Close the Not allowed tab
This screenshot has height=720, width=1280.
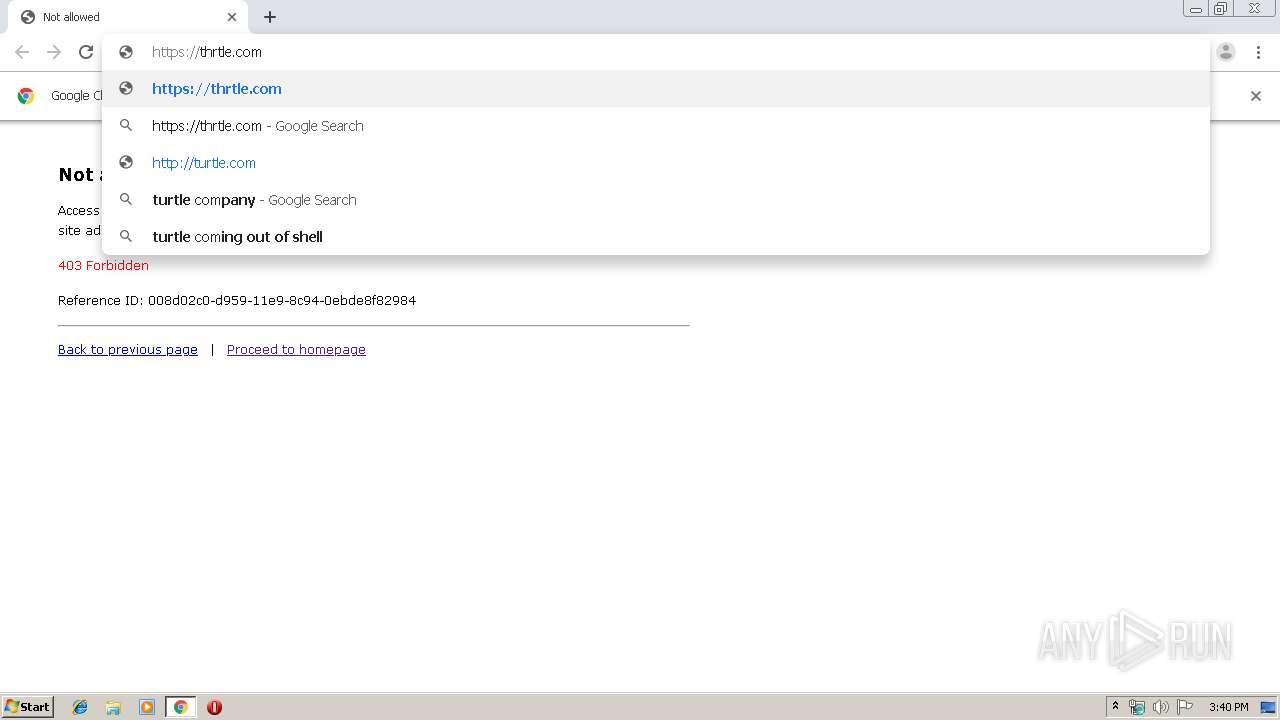pos(232,17)
